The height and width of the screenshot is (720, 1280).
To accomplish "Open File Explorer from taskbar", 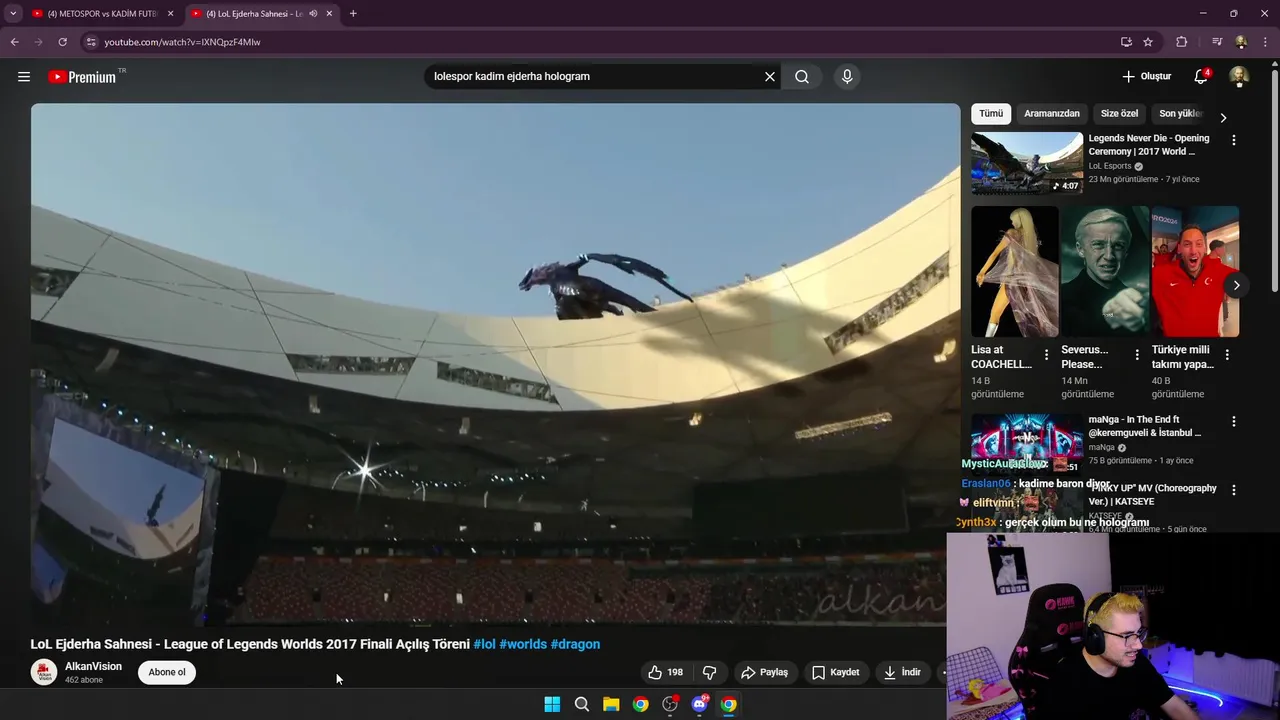I will tap(611, 704).
